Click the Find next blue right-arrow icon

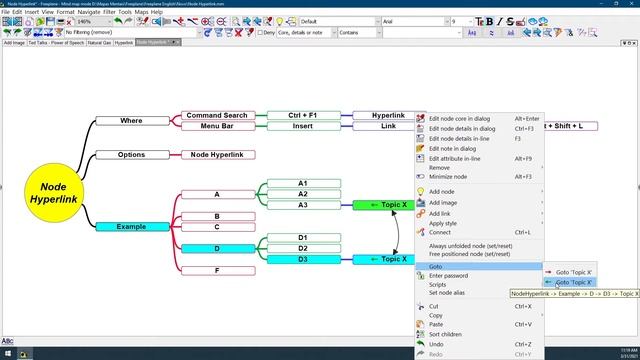537,32
